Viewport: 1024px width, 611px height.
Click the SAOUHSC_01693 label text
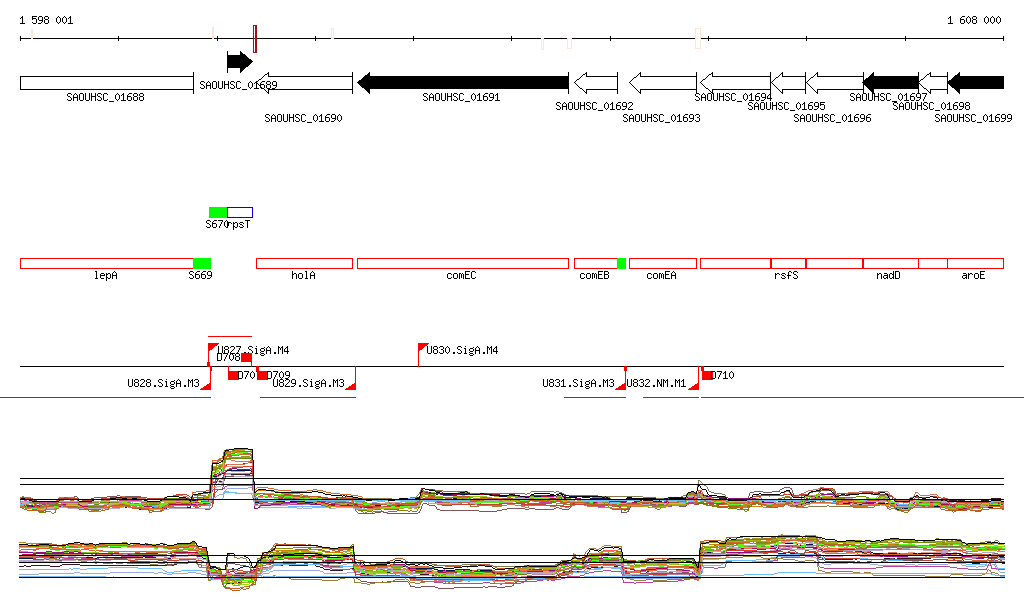point(662,118)
